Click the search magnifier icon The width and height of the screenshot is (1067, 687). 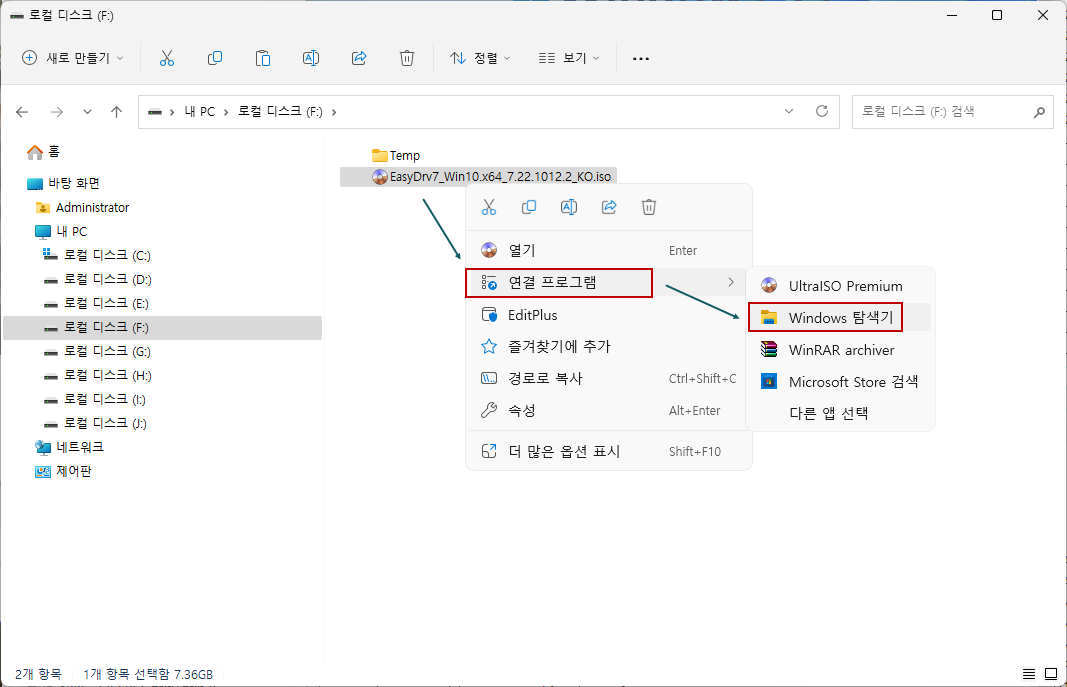[x=1039, y=112]
